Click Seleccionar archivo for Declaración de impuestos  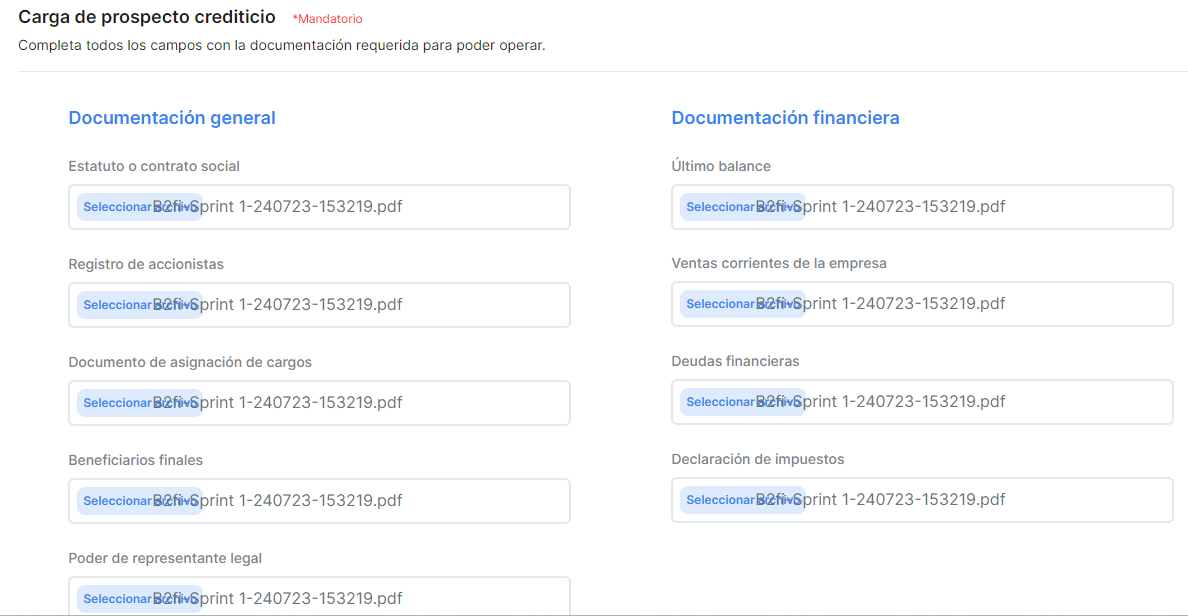pos(721,500)
